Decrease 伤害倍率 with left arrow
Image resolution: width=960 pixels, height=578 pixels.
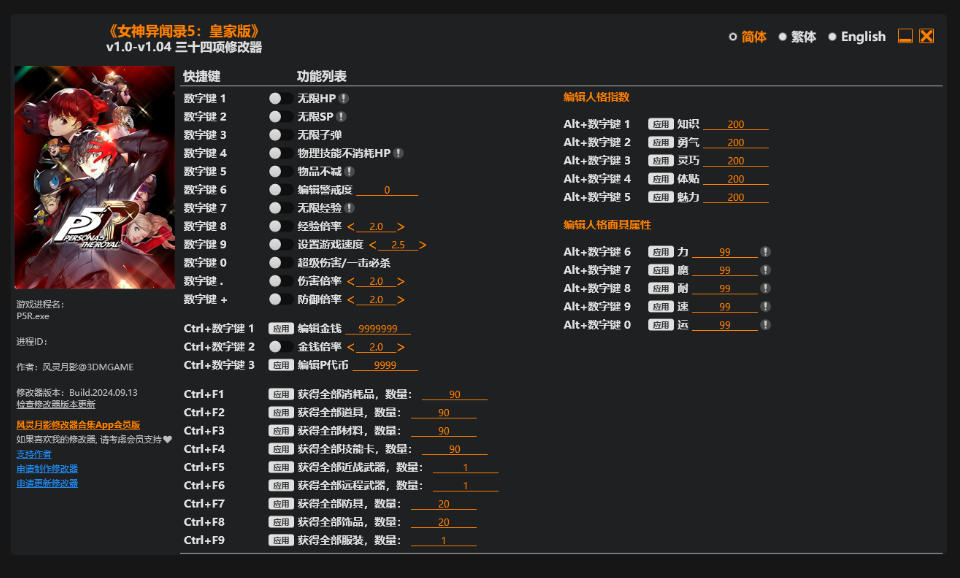click(351, 281)
